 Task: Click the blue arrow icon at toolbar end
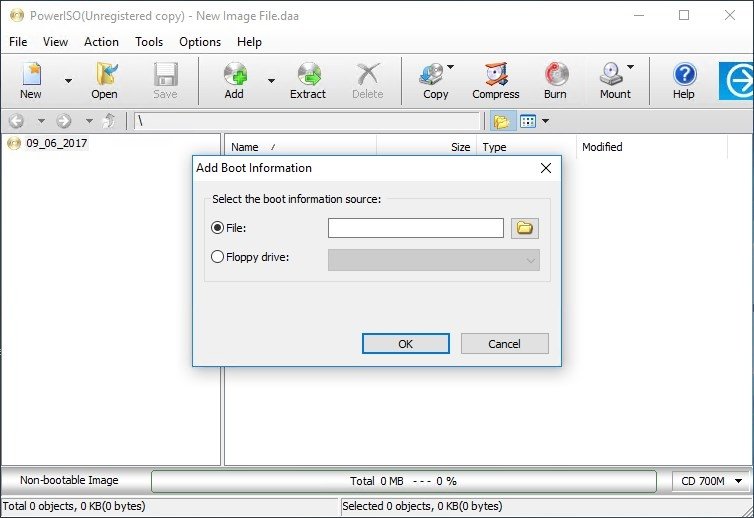(x=736, y=81)
